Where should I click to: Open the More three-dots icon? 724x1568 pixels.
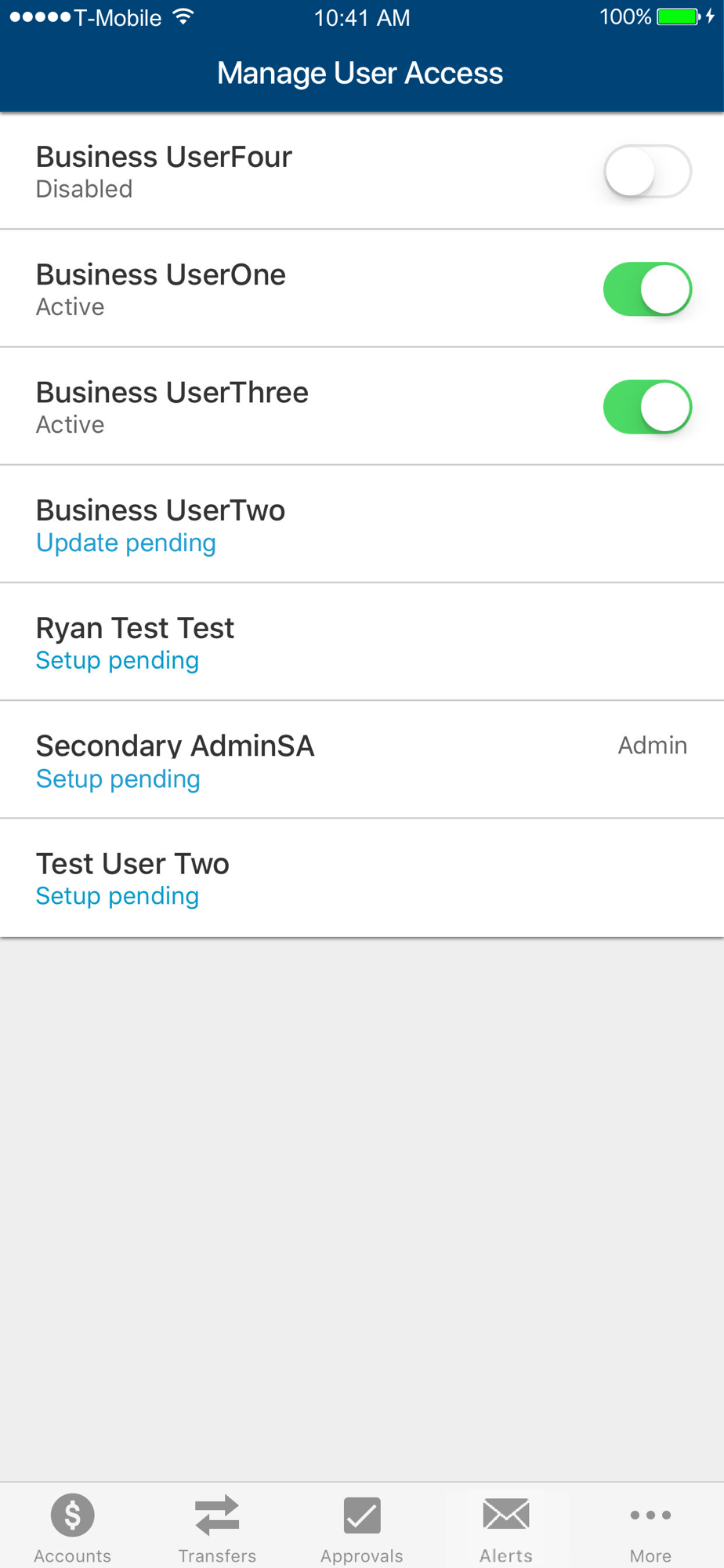pyautogui.click(x=650, y=1515)
